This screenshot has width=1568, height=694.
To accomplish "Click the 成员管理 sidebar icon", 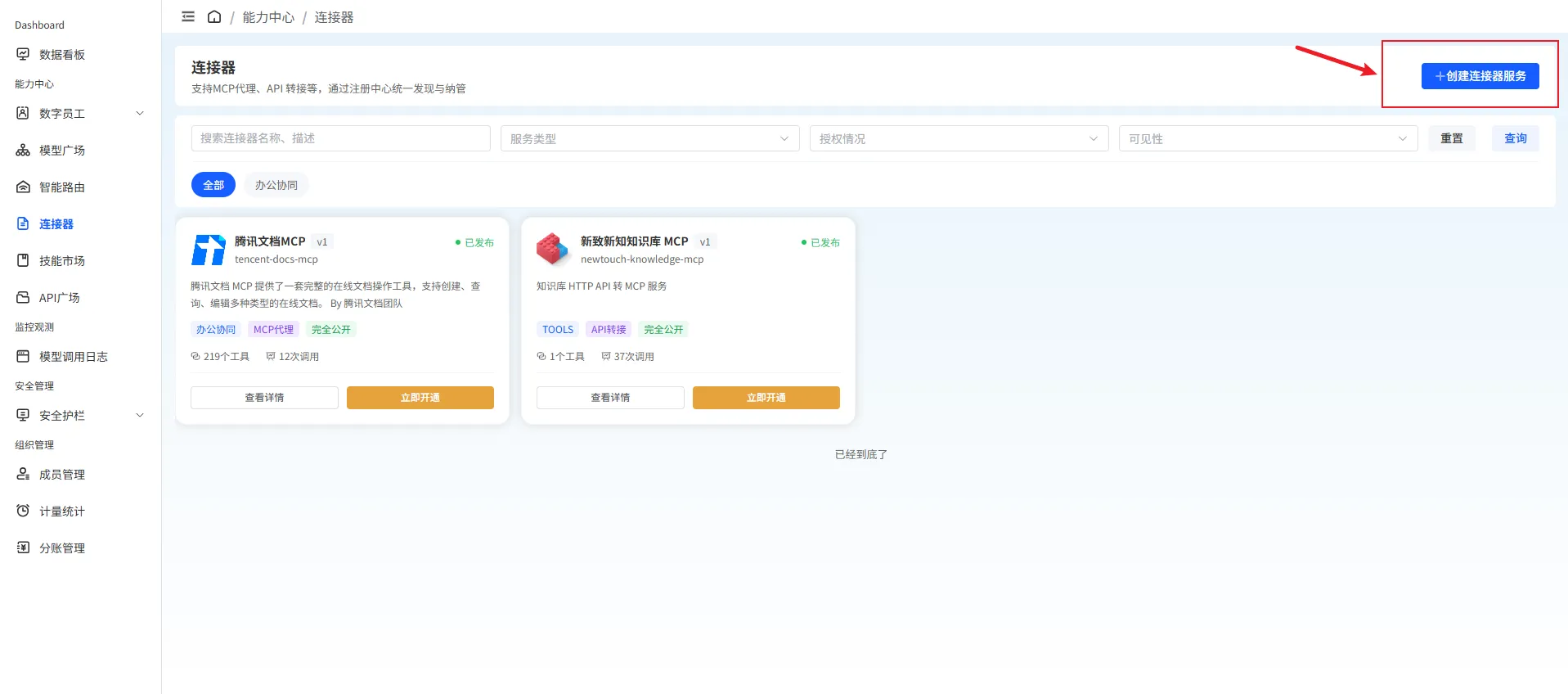I will pyautogui.click(x=23, y=474).
